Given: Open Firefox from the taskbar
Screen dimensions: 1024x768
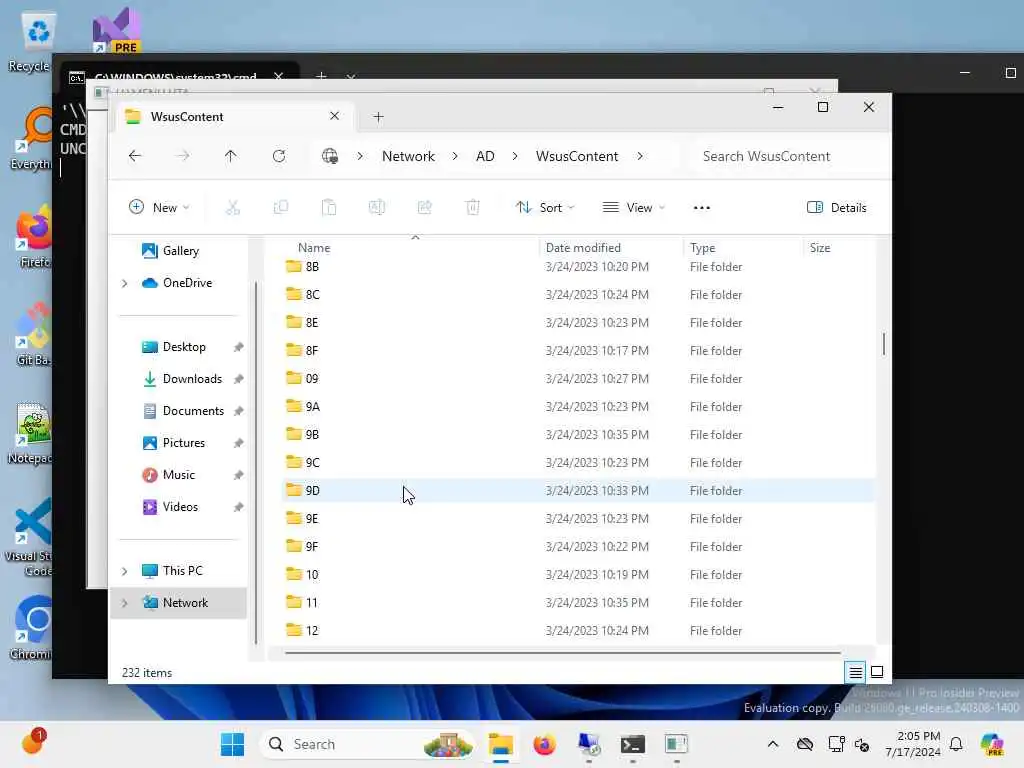Looking at the screenshot, I should 545,744.
